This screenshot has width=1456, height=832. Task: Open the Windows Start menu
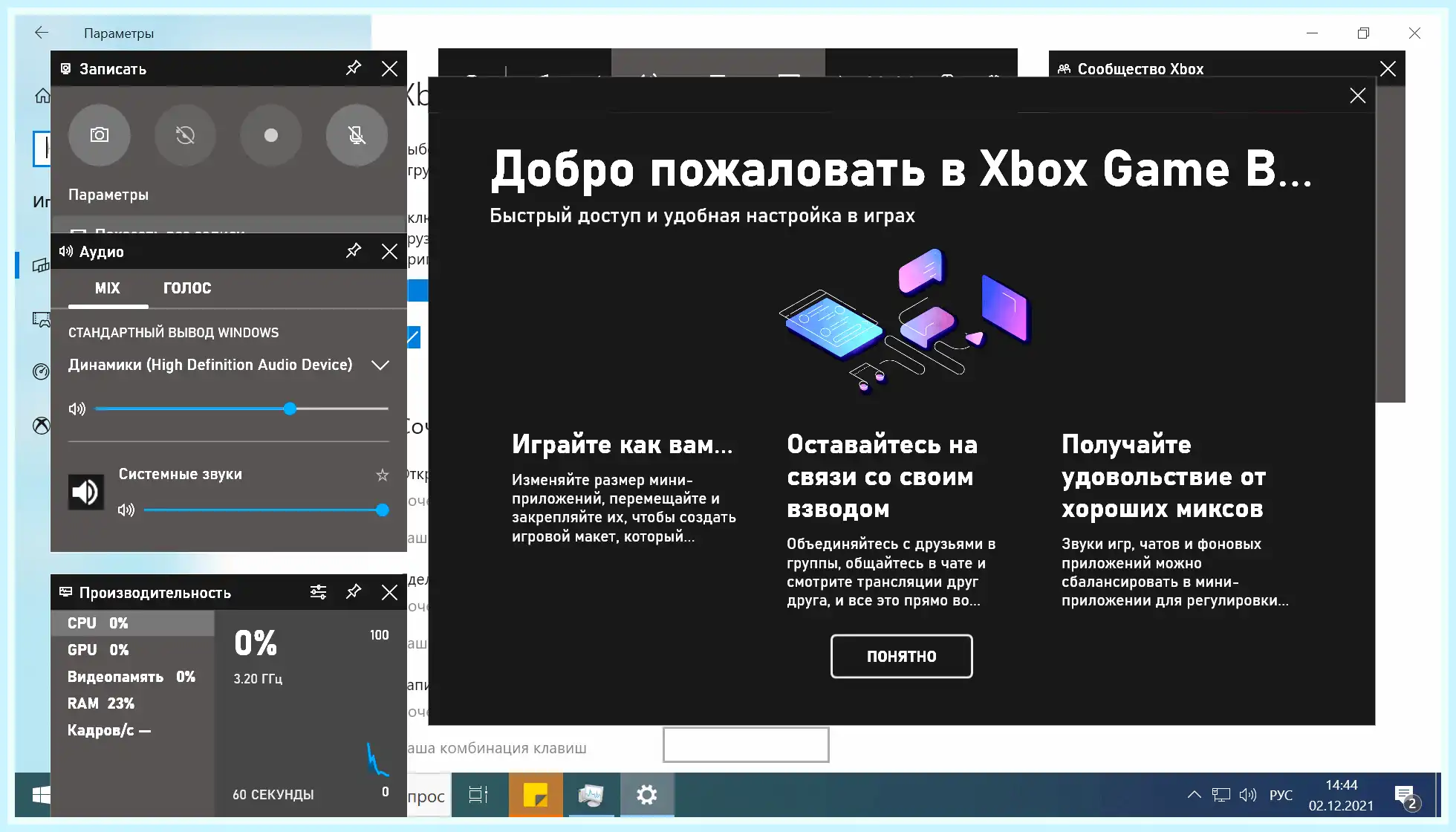pyautogui.click(x=41, y=795)
